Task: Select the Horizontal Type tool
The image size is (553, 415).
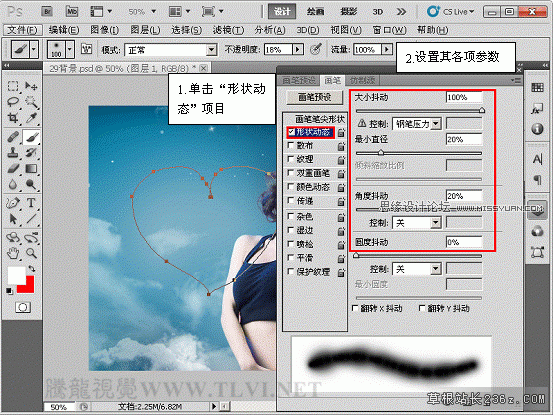Action: pyautogui.click(x=31, y=203)
